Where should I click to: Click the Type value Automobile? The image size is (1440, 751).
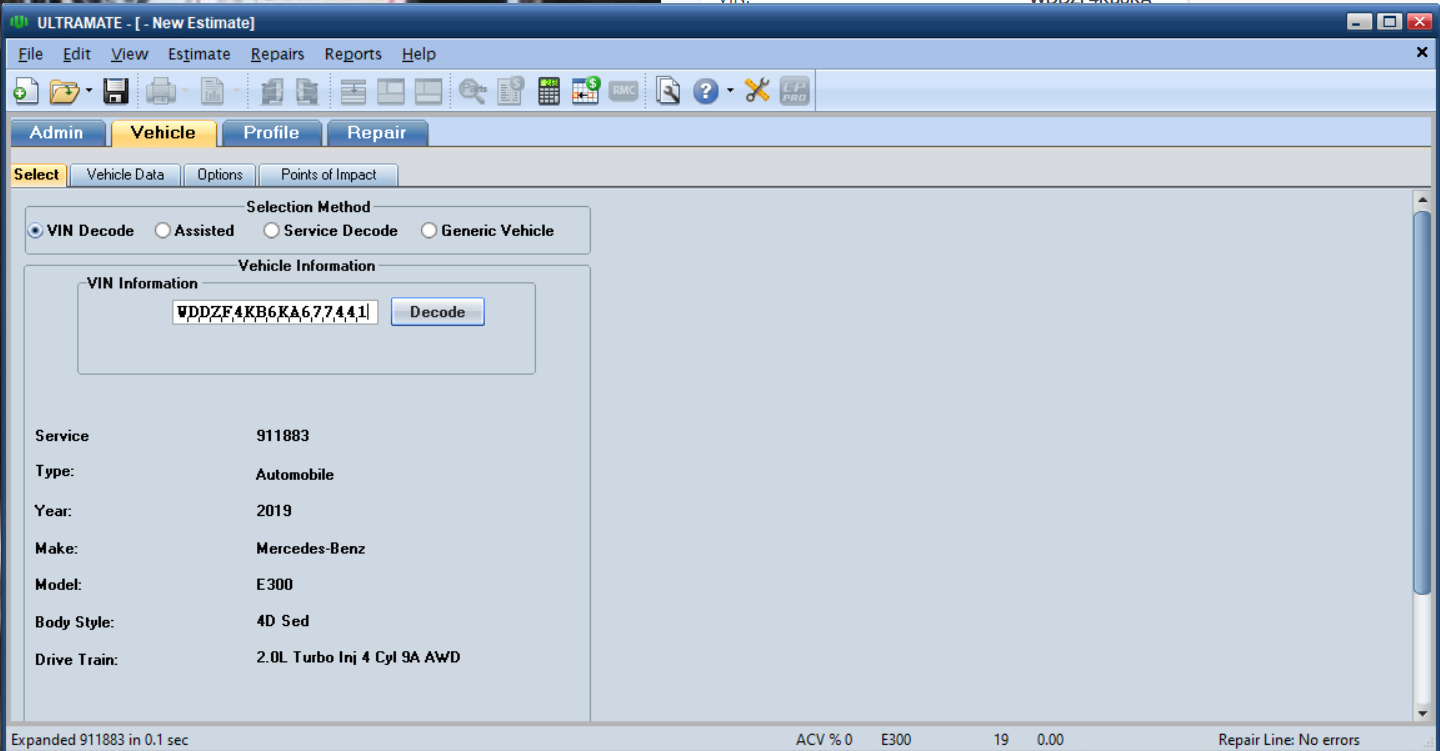click(x=295, y=475)
